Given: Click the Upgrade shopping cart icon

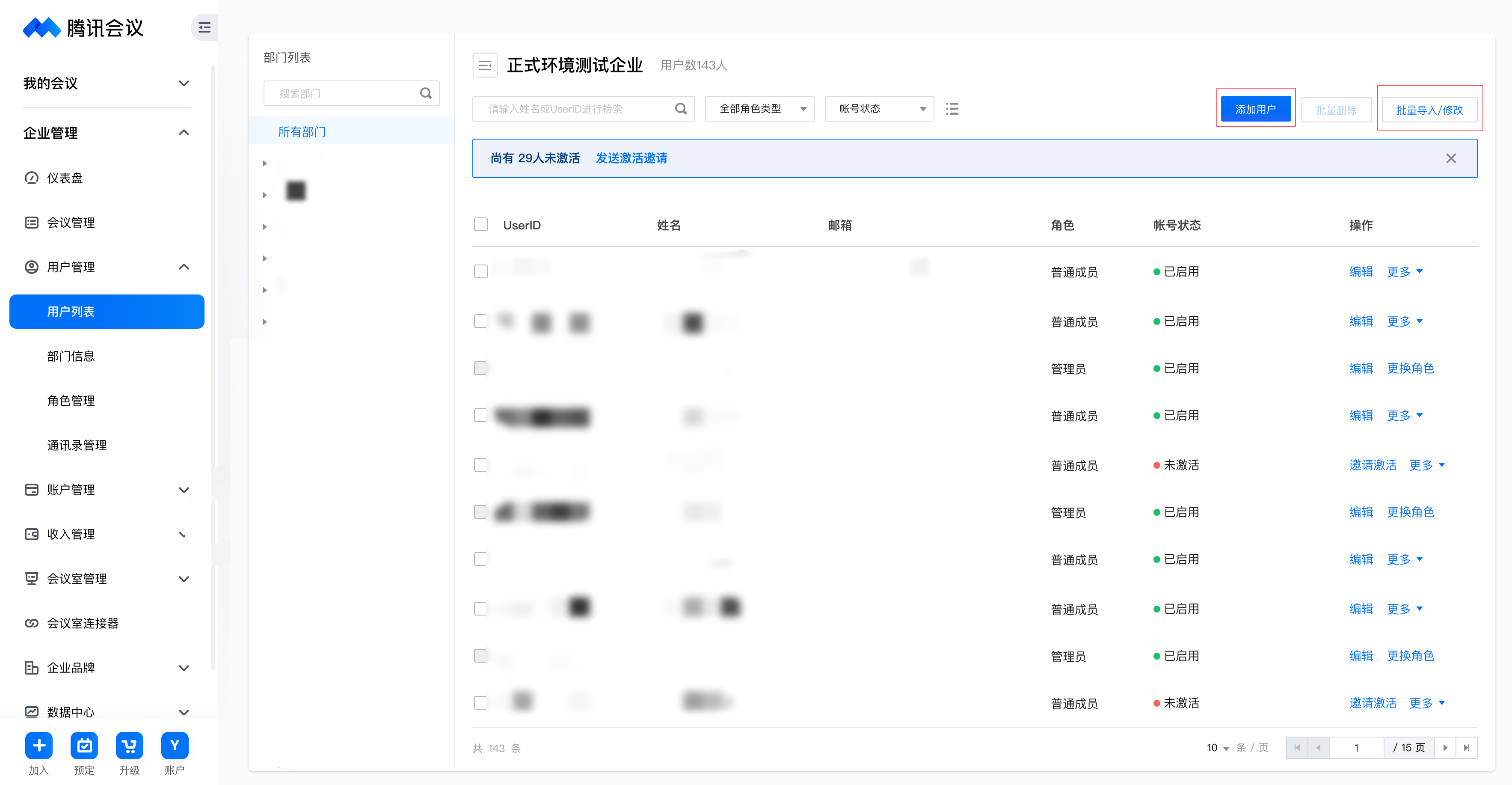Looking at the screenshot, I should coord(129,746).
